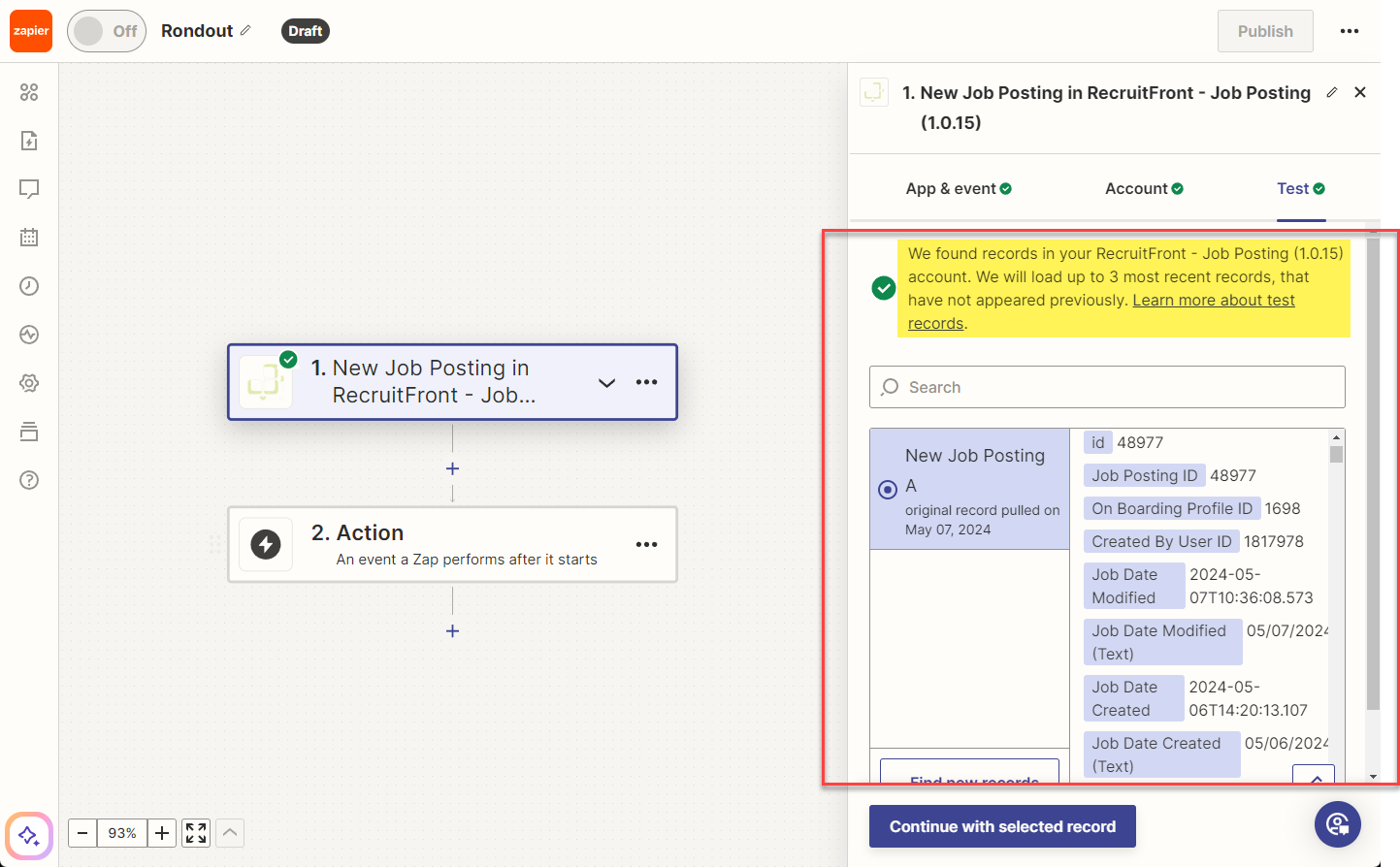Click the Job Posting ID field label
Image resolution: width=1400 pixels, height=867 pixels.
[x=1144, y=475]
